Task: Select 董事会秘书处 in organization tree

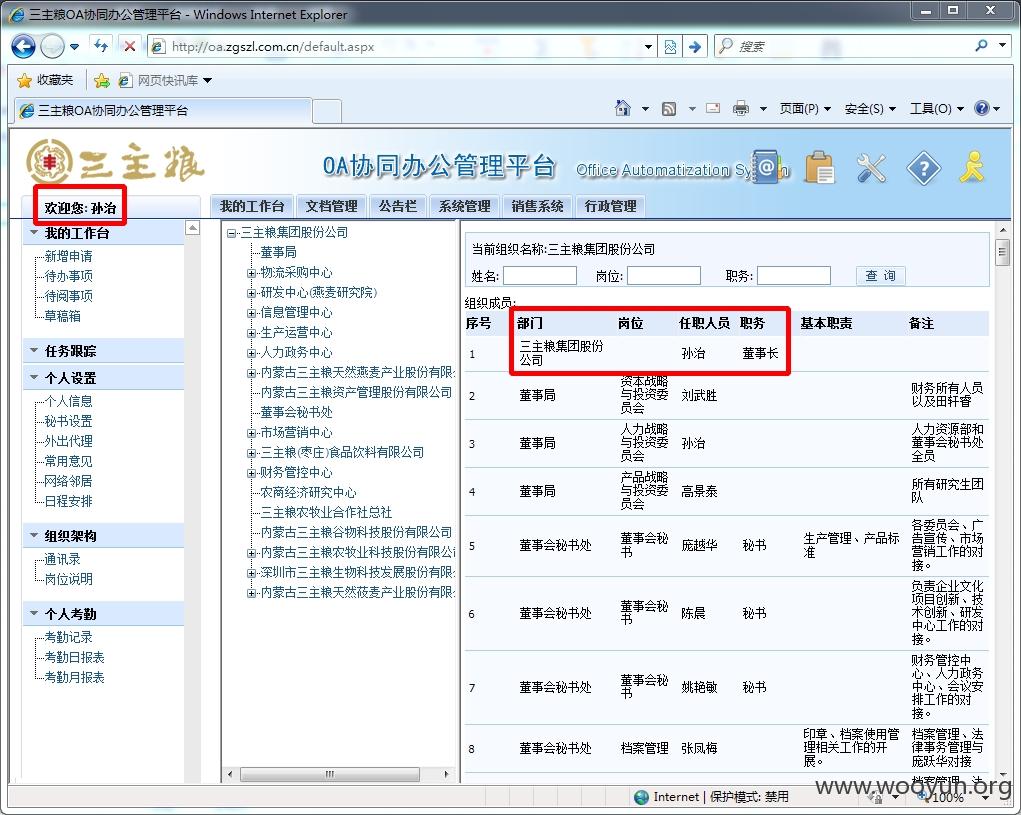Action: [x=296, y=412]
